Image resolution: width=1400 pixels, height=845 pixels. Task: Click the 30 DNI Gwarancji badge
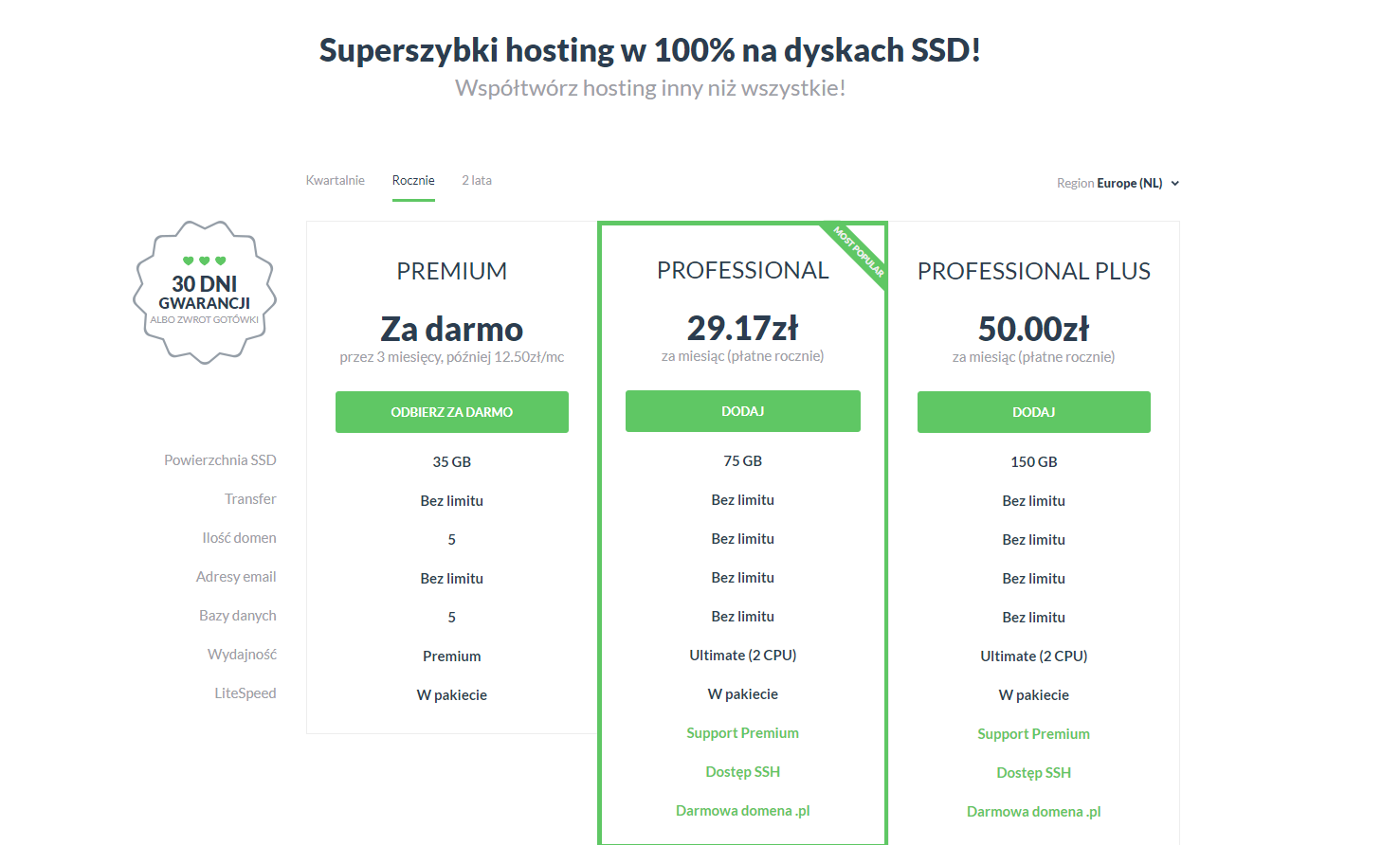point(205,294)
